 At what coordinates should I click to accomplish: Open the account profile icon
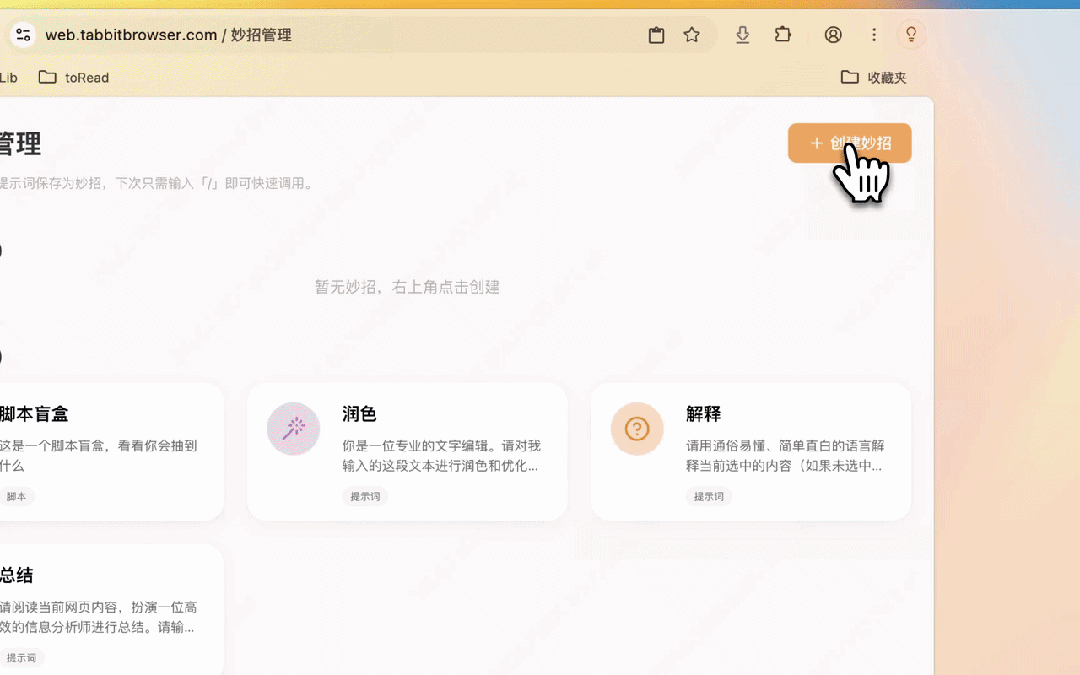point(833,34)
